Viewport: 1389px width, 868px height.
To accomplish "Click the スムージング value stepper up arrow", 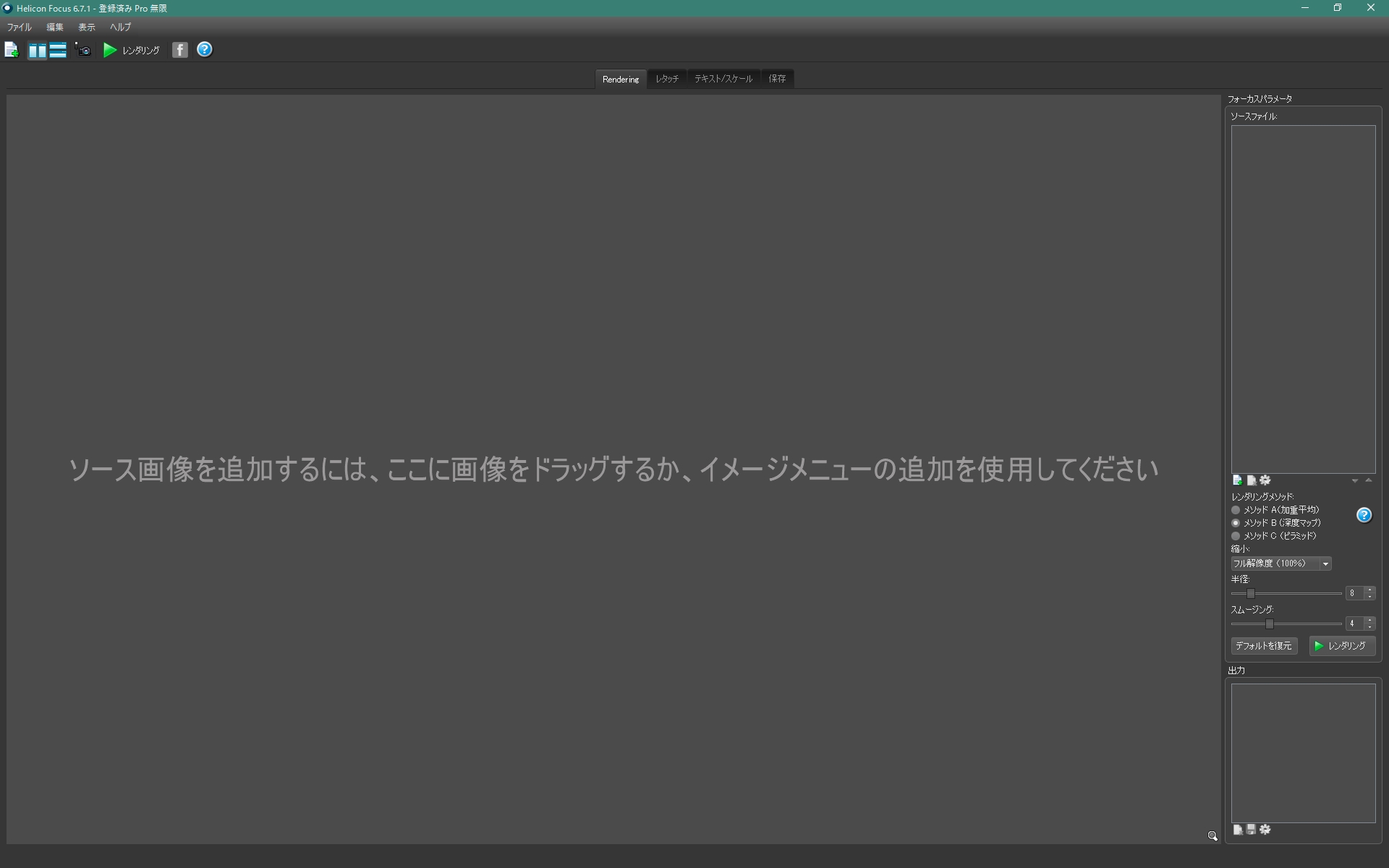I will click(x=1369, y=620).
